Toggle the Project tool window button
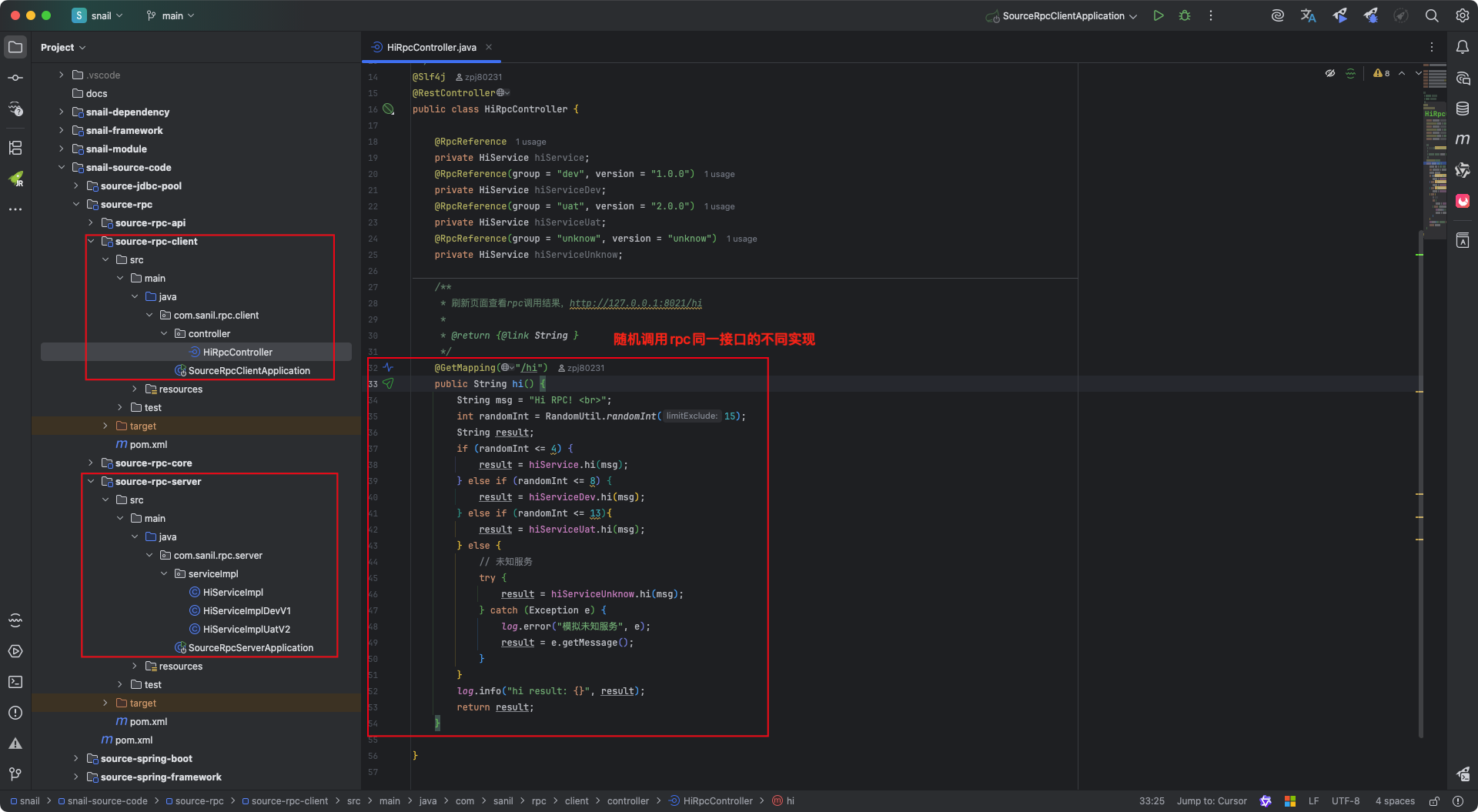This screenshot has height=812, width=1478. pos(15,47)
